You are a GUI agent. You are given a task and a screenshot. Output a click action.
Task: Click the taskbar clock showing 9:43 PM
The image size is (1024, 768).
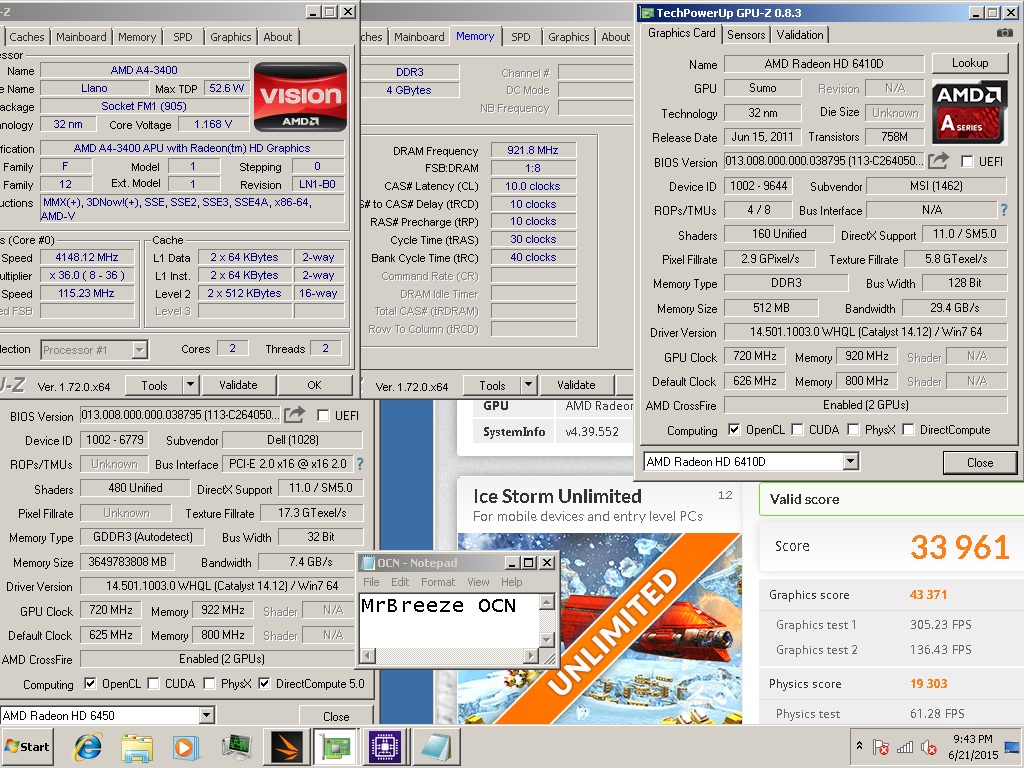[x=972, y=747]
